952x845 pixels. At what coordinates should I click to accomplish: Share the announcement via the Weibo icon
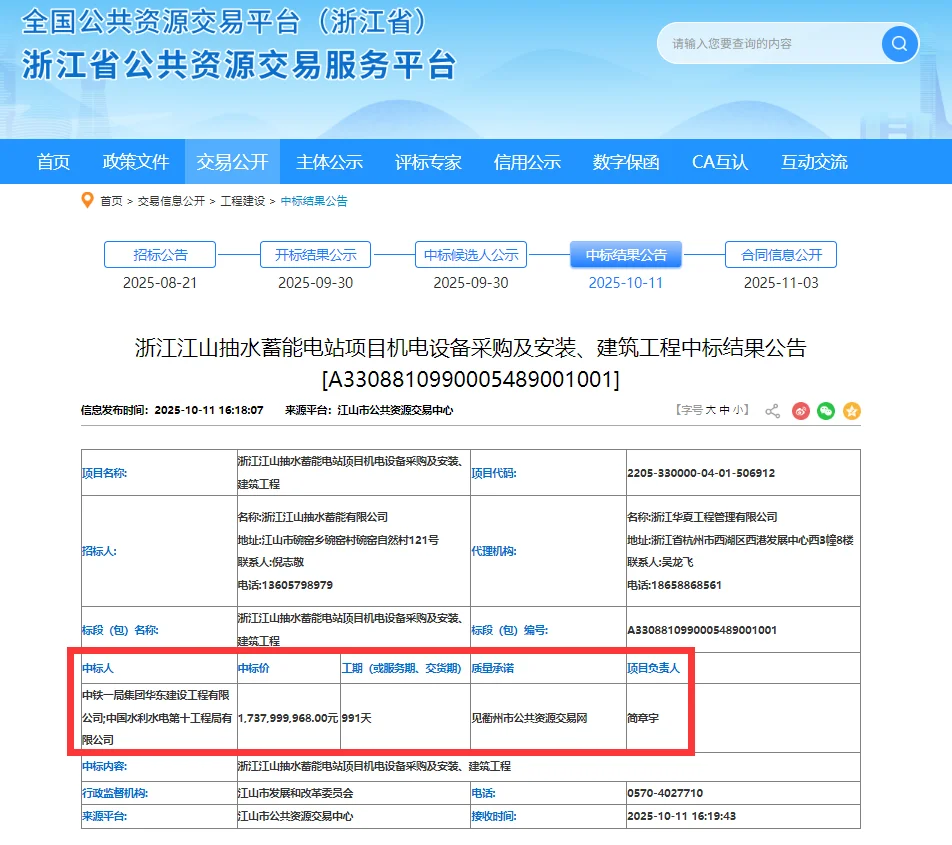800,411
